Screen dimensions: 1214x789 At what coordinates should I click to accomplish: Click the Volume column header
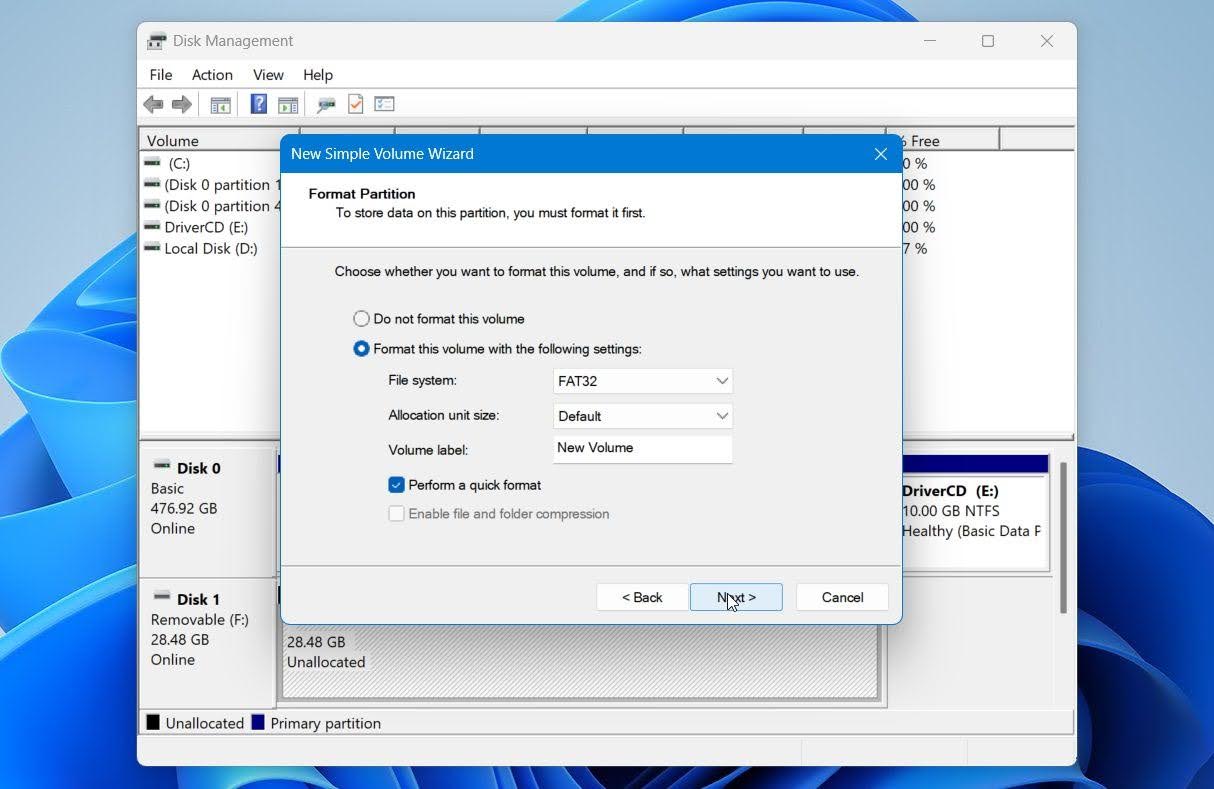(x=219, y=141)
